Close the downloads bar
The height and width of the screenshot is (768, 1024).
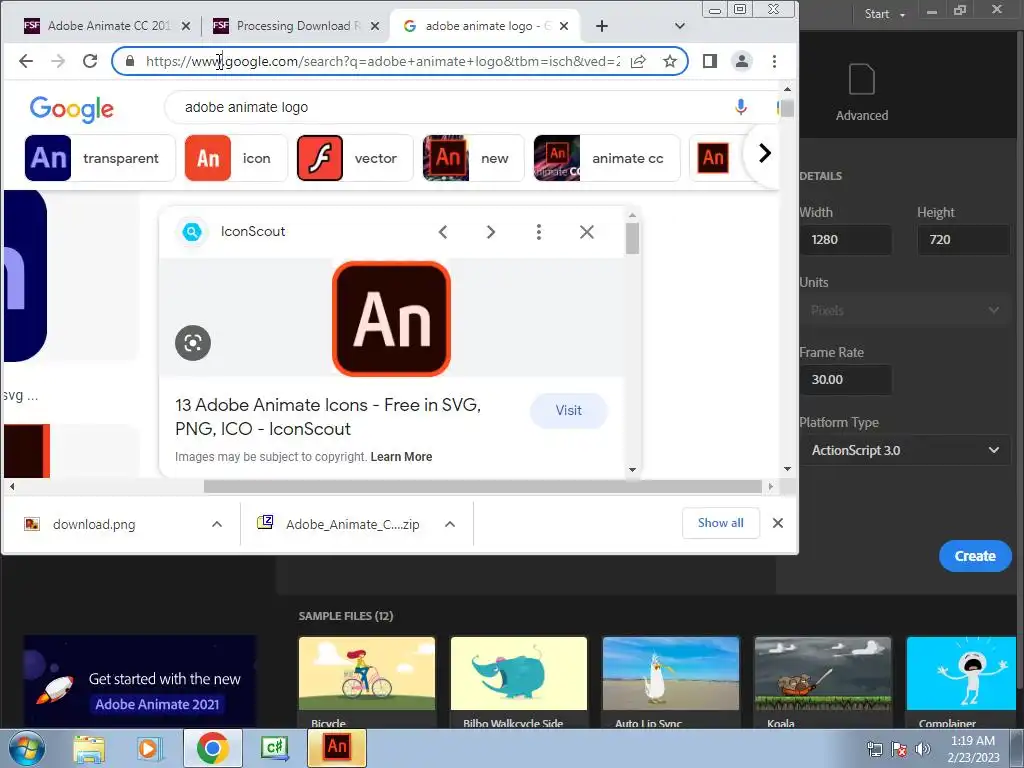778,523
